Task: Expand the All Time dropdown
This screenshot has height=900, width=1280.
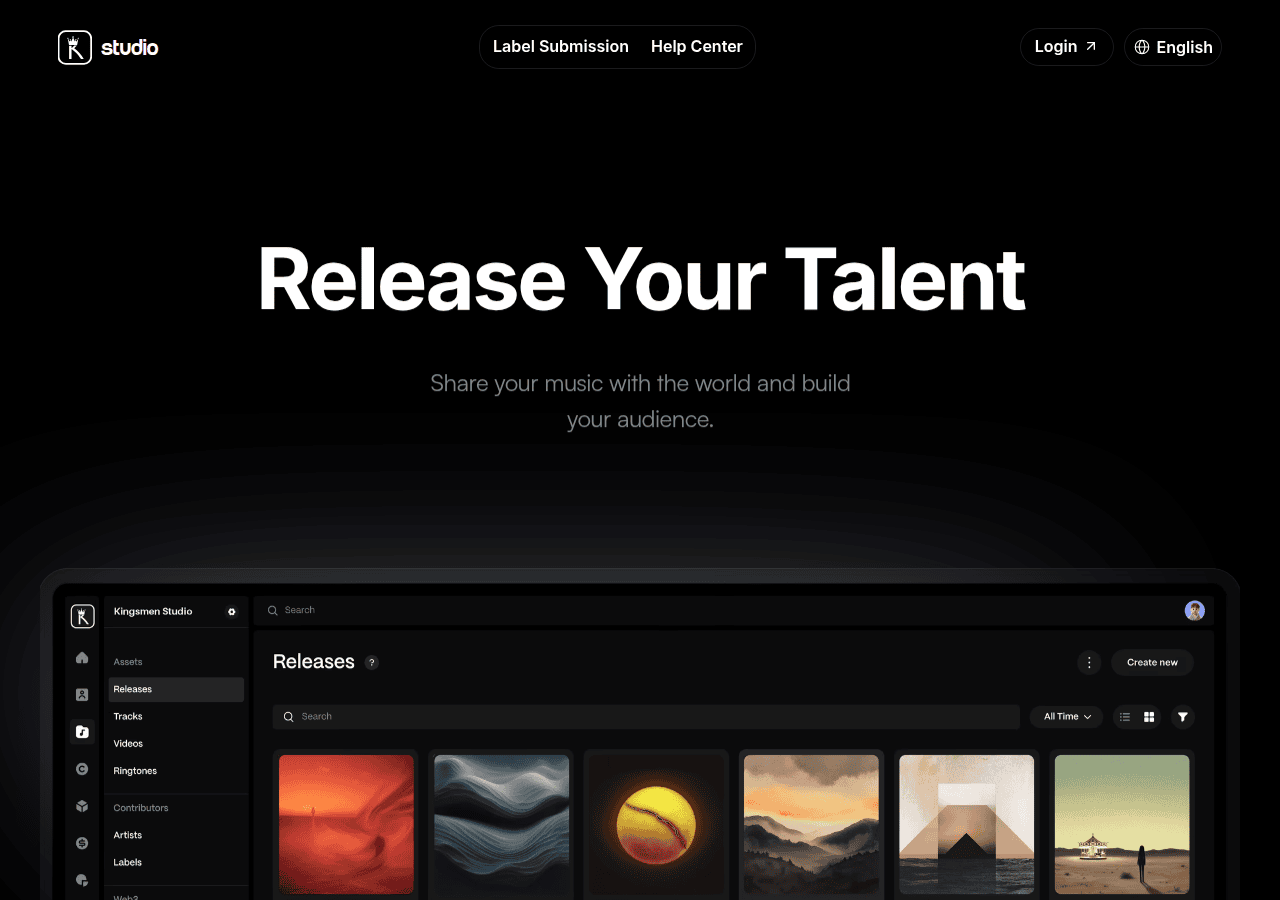Action: pyautogui.click(x=1067, y=717)
